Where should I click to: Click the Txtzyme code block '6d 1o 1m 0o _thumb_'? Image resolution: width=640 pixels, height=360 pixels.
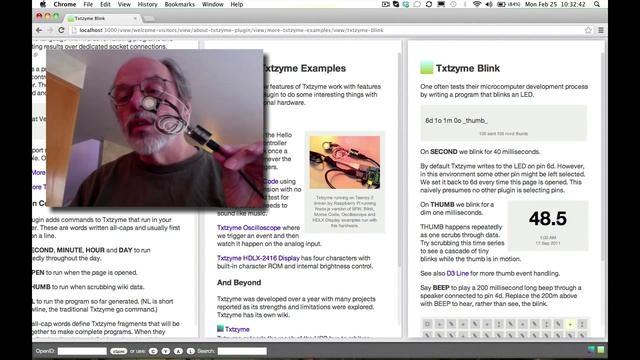503,123
